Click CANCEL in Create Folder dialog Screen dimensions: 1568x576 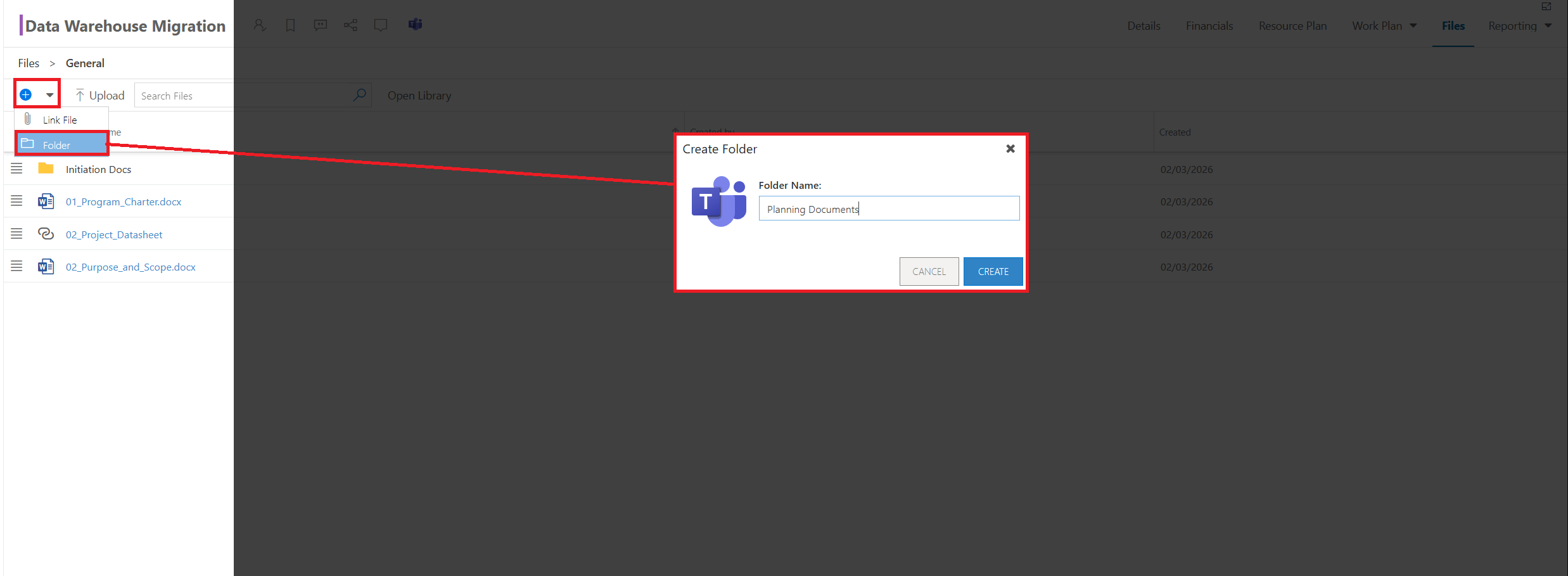pyautogui.click(x=929, y=271)
